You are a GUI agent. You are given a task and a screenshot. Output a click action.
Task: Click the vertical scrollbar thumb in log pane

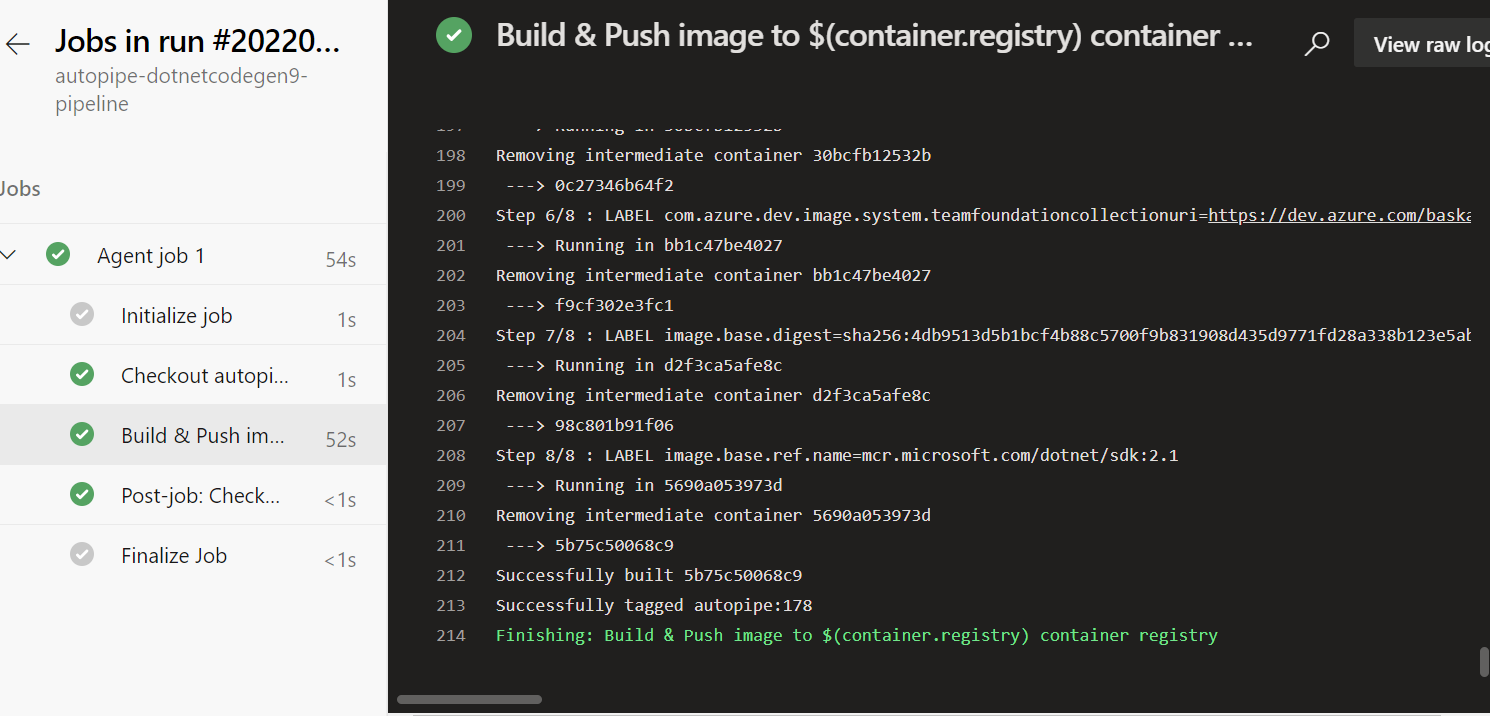click(1484, 662)
